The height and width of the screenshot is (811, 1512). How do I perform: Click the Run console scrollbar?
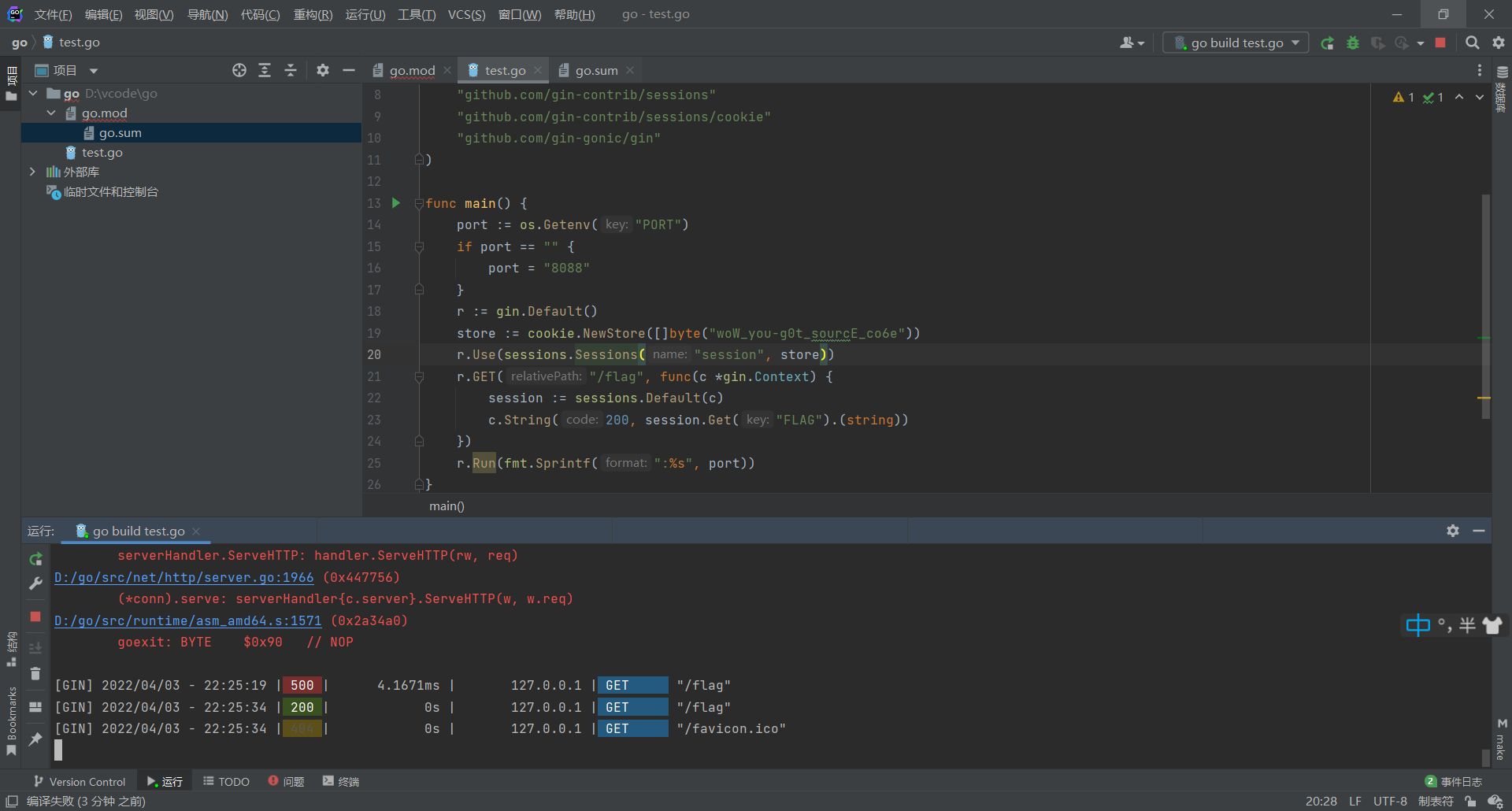(1485, 757)
